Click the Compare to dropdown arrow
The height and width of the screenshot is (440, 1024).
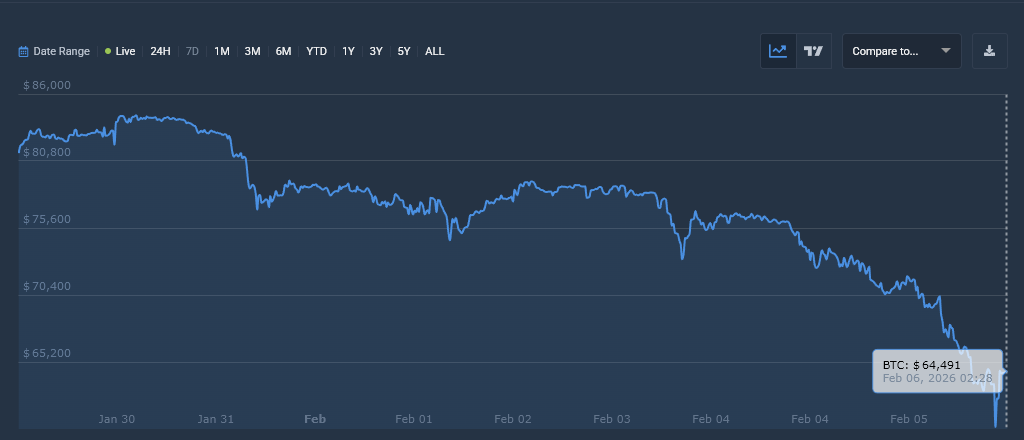tap(945, 51)
